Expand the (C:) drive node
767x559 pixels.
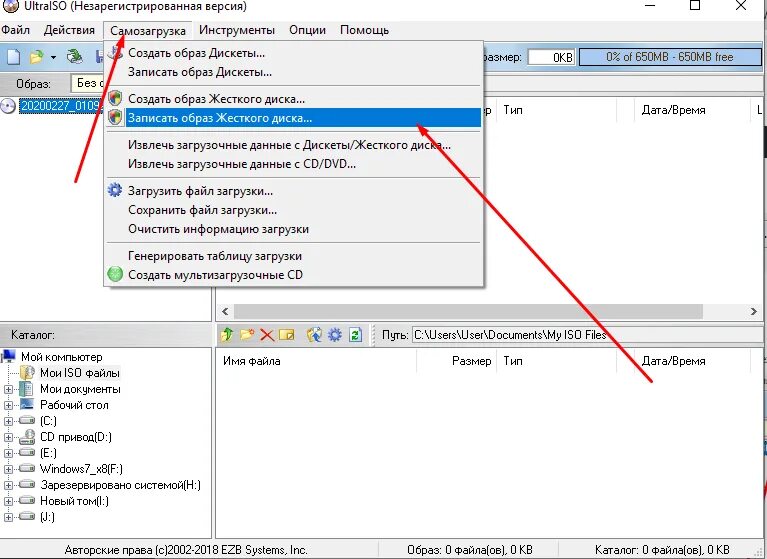tap(8, 421)
